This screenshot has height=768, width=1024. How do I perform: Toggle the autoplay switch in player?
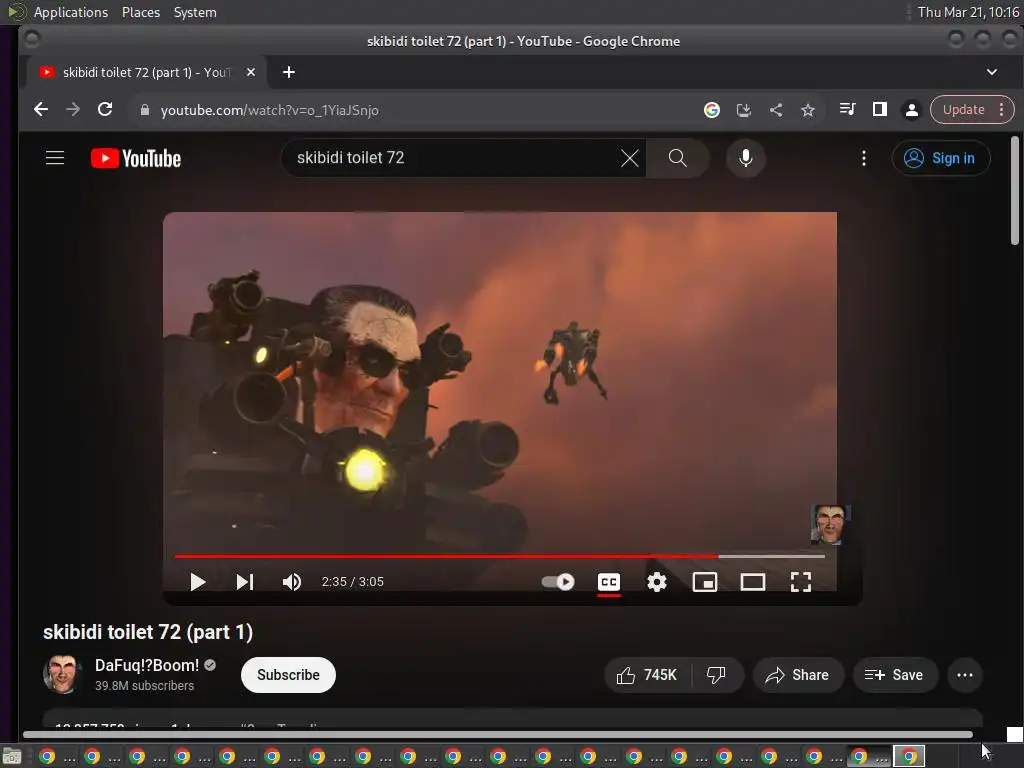click(x=558, y=582)
